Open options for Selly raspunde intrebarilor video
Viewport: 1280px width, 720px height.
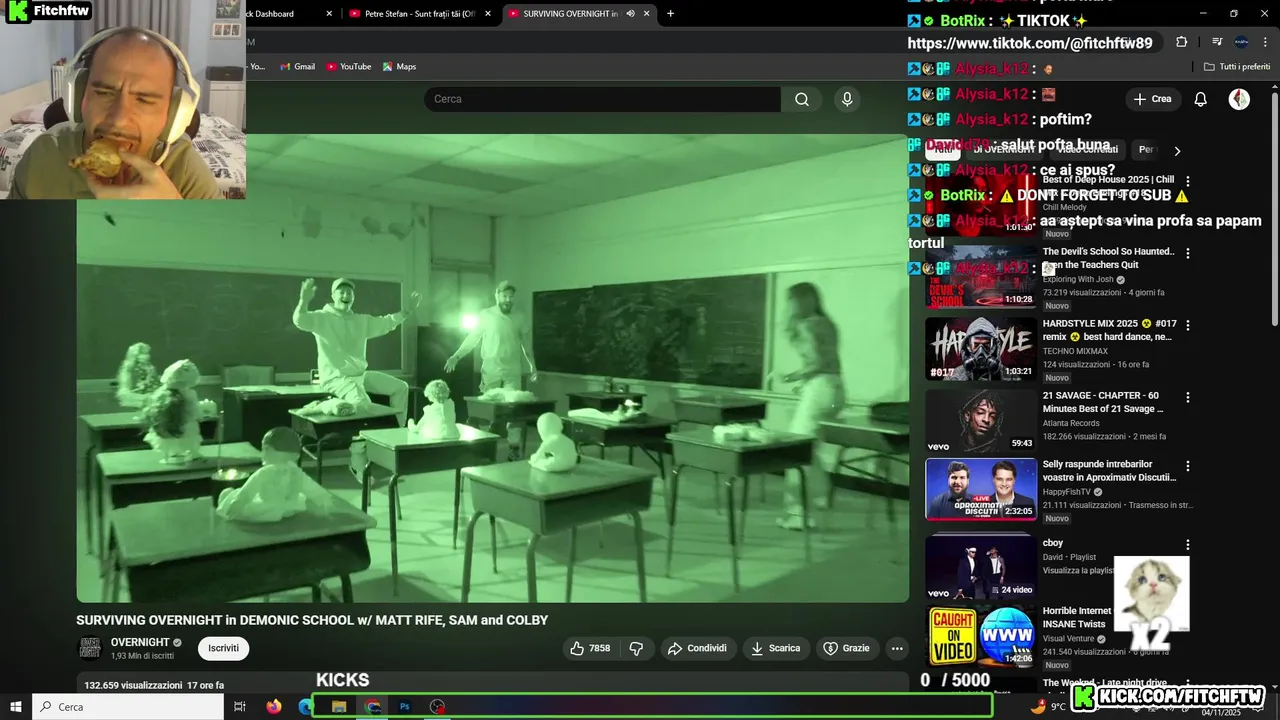1188,466
